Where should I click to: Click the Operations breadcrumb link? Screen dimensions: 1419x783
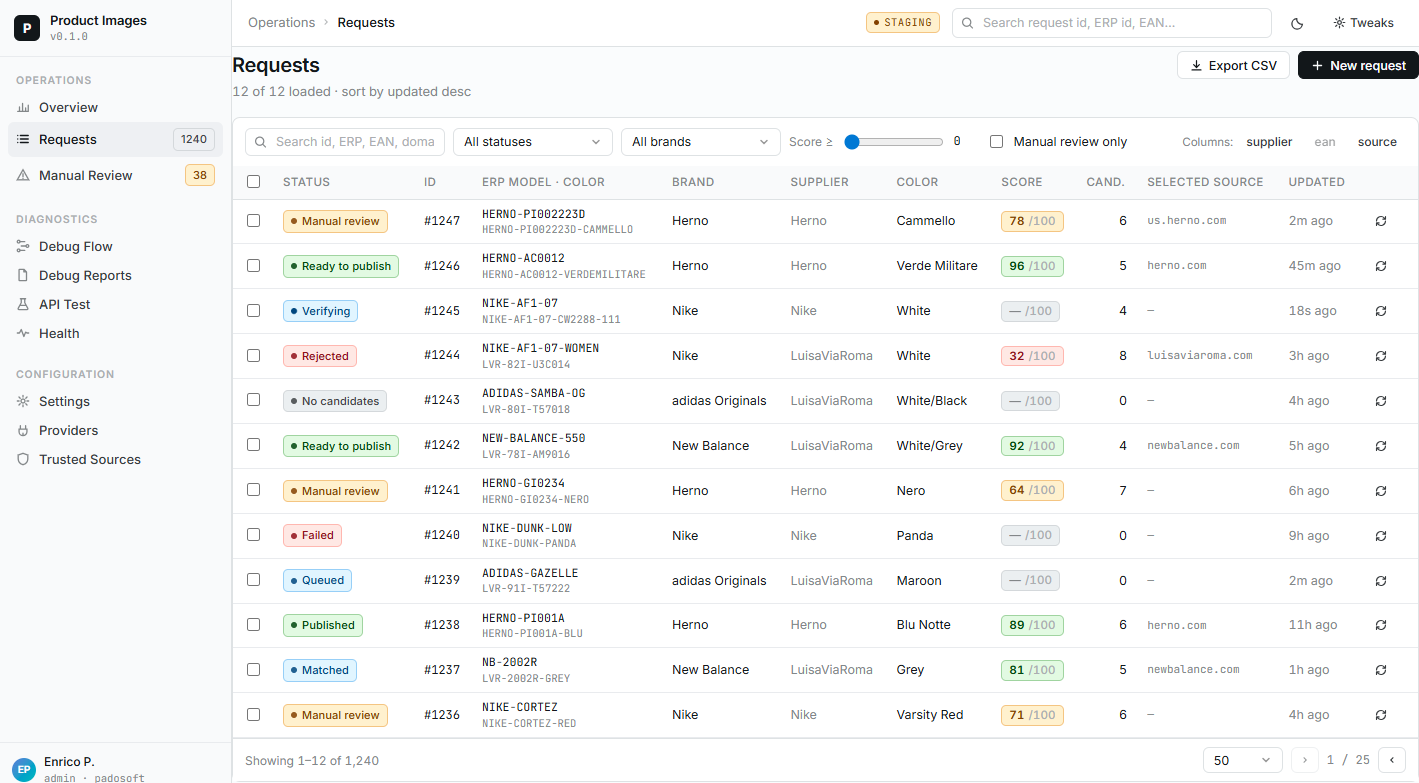[281, 23]
